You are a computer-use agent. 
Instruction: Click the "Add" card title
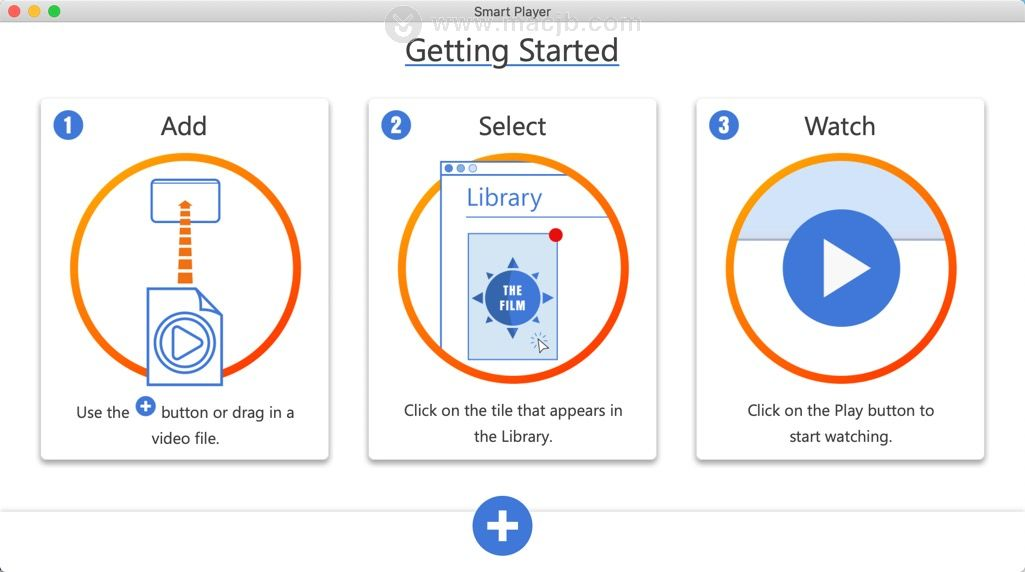click(184, 126)
